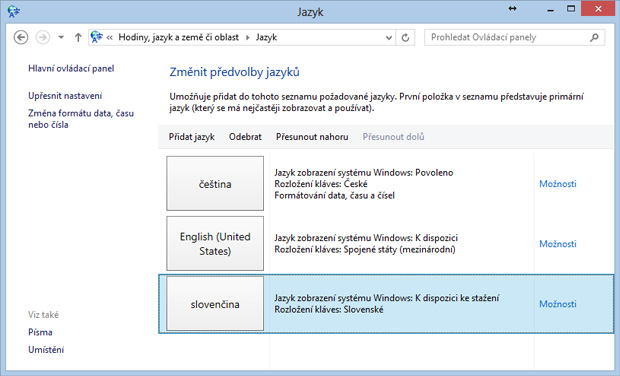Open Hodiny, jazyk a země či oblast breadcrumb
This screenshot has width=620, height=376.
pyautogui.click(x=179, y=38)
